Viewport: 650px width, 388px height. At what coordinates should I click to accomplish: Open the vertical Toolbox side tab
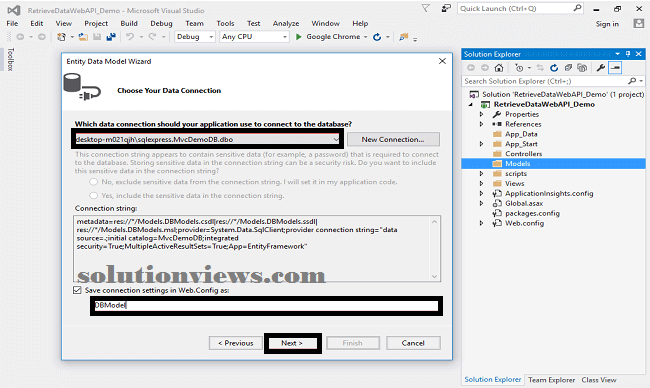[10, 59]
